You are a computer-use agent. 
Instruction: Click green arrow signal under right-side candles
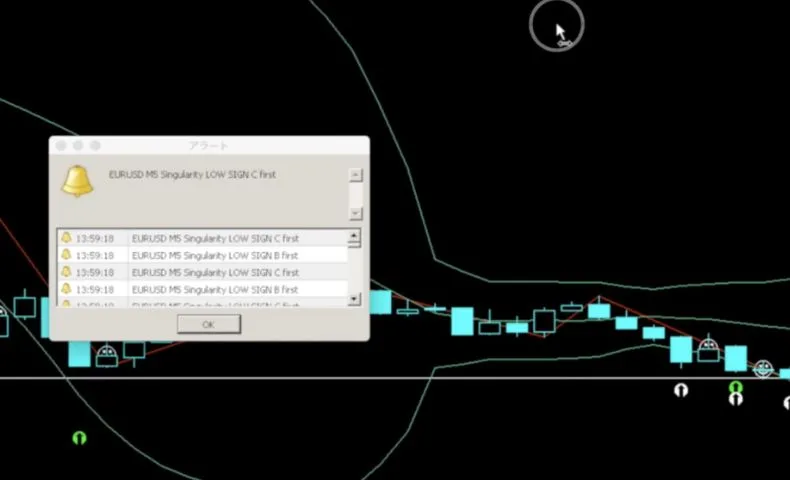point(736,387)
